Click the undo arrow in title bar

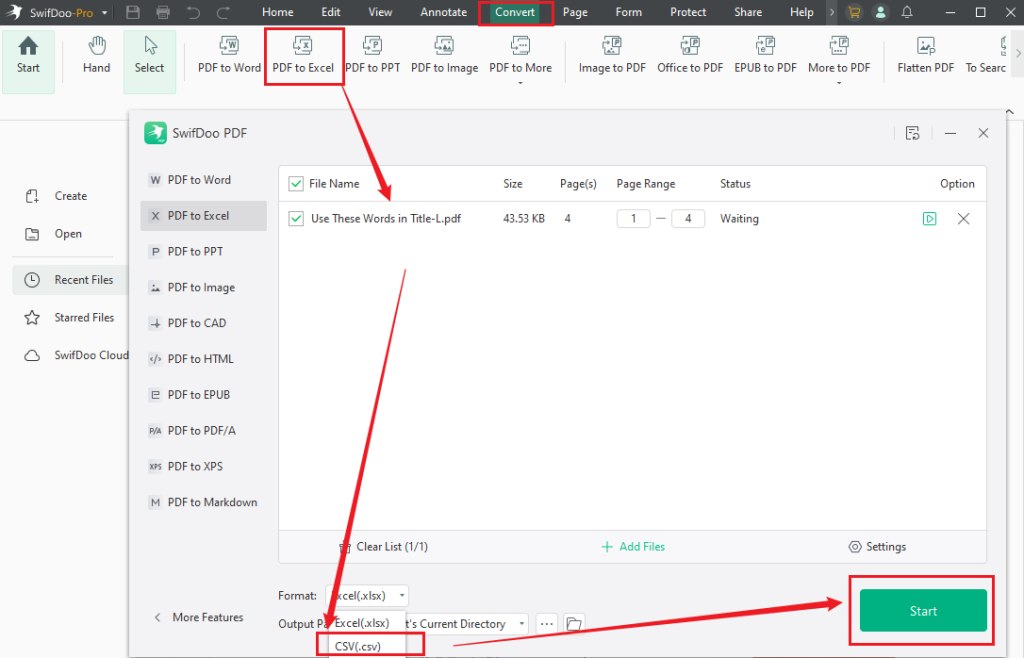pyautogui.click(x=193, y=12)
